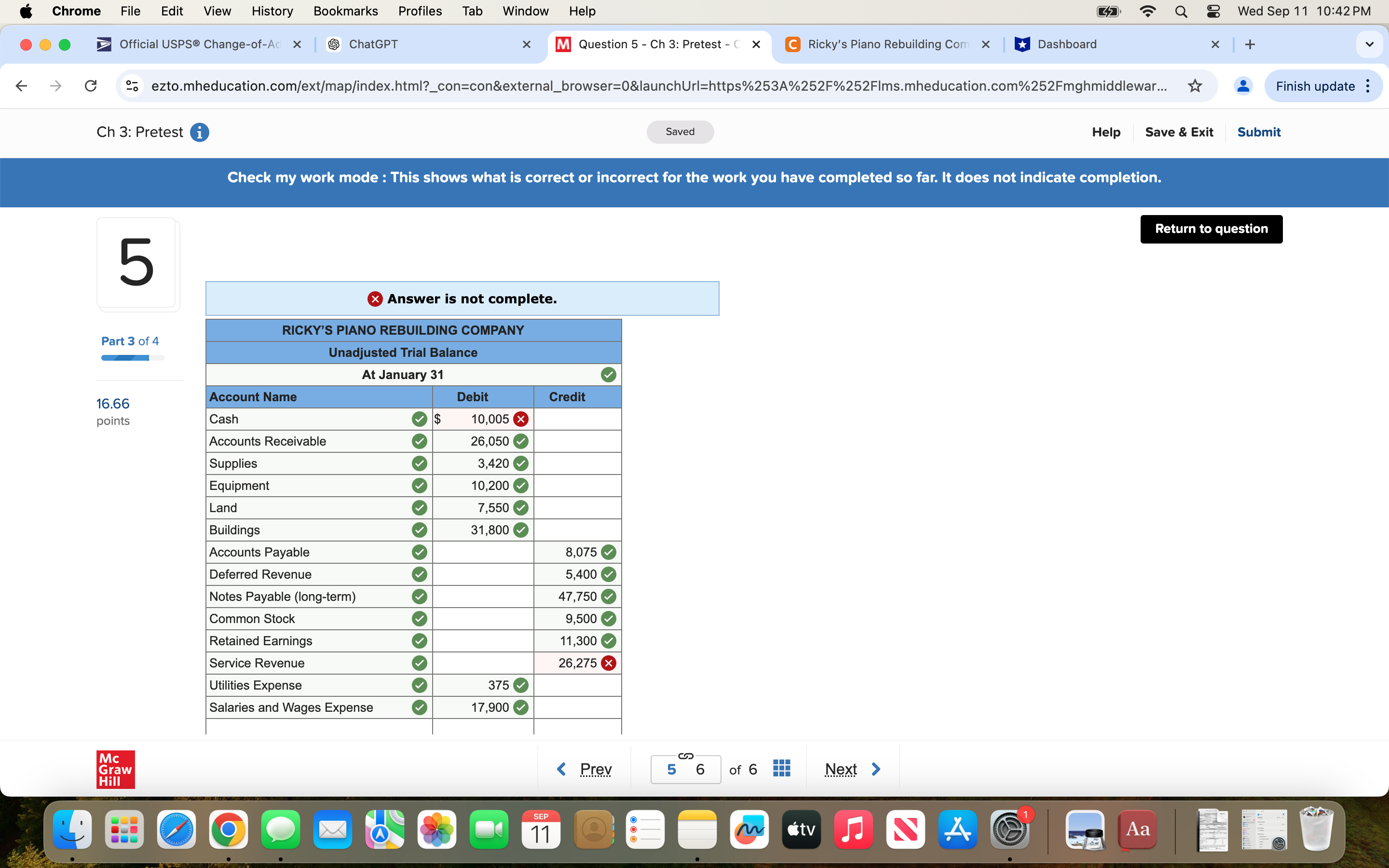The width and height of the screenshot is (1389, 868).
Task: Bookmark the page using the star icon
Action: click(x=1196, y=85)
